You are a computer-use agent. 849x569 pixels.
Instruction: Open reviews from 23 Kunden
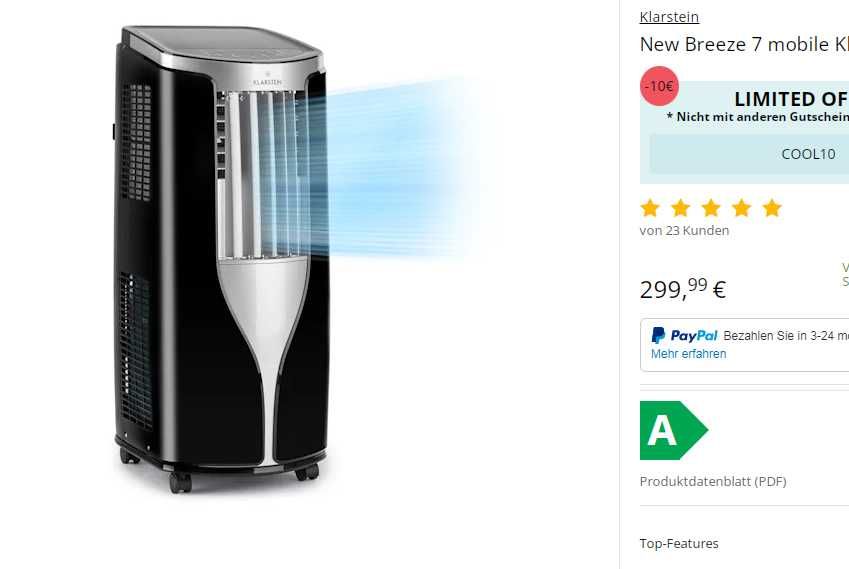[684, 231]
